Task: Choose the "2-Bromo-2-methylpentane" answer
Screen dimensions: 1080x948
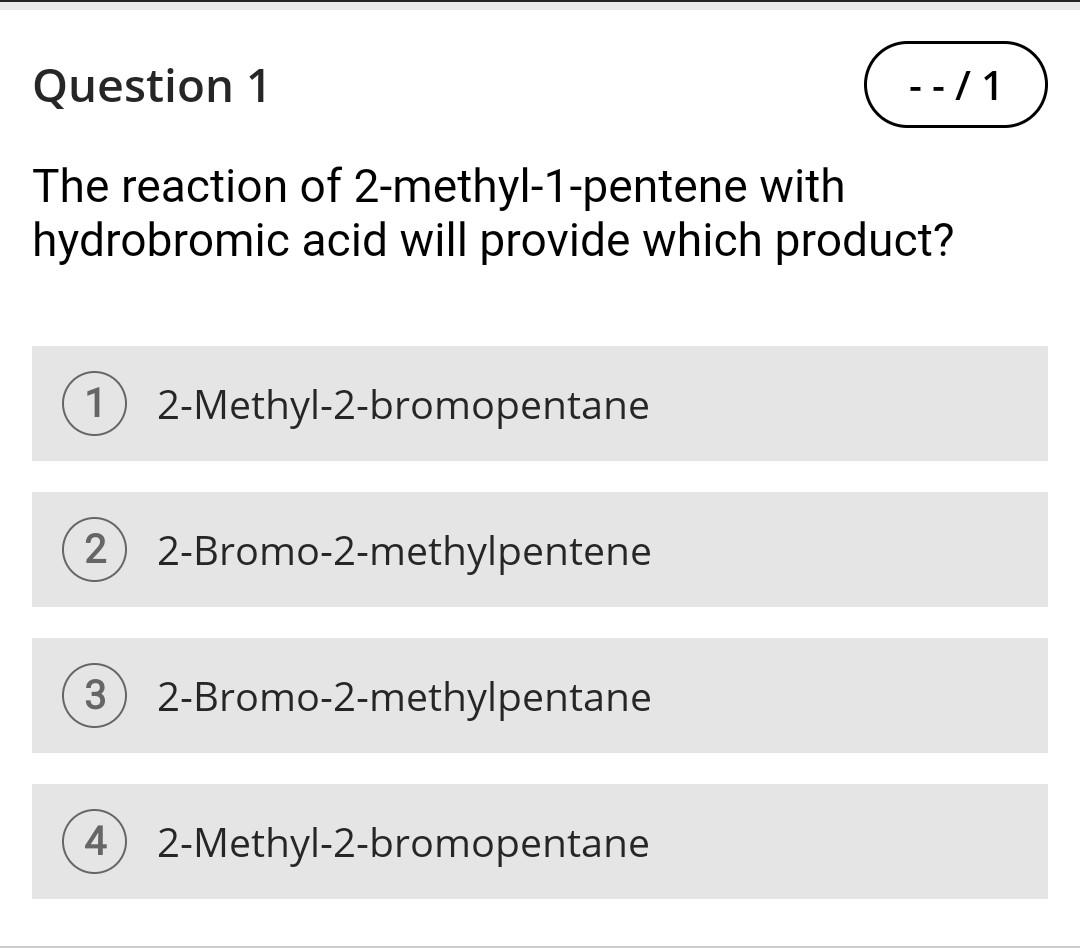Action: [404, 697]
